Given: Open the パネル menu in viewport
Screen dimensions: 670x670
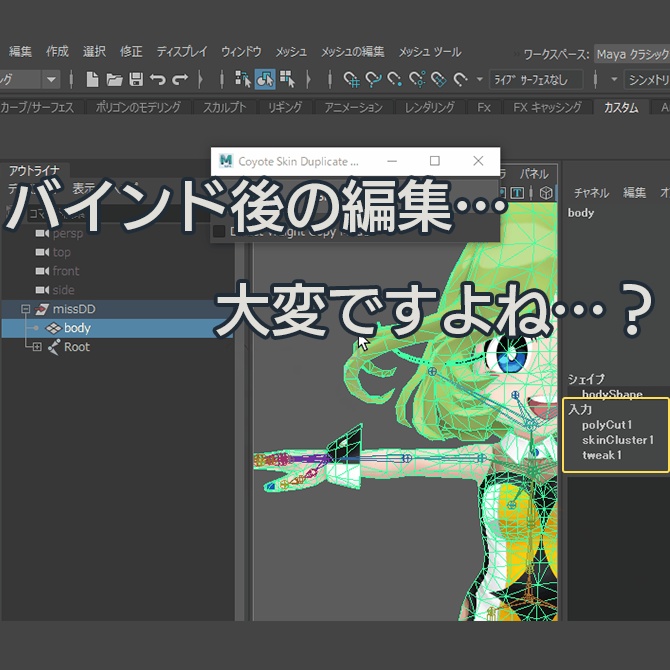Looking at the screenshot, I should click(x=534, y=173).
